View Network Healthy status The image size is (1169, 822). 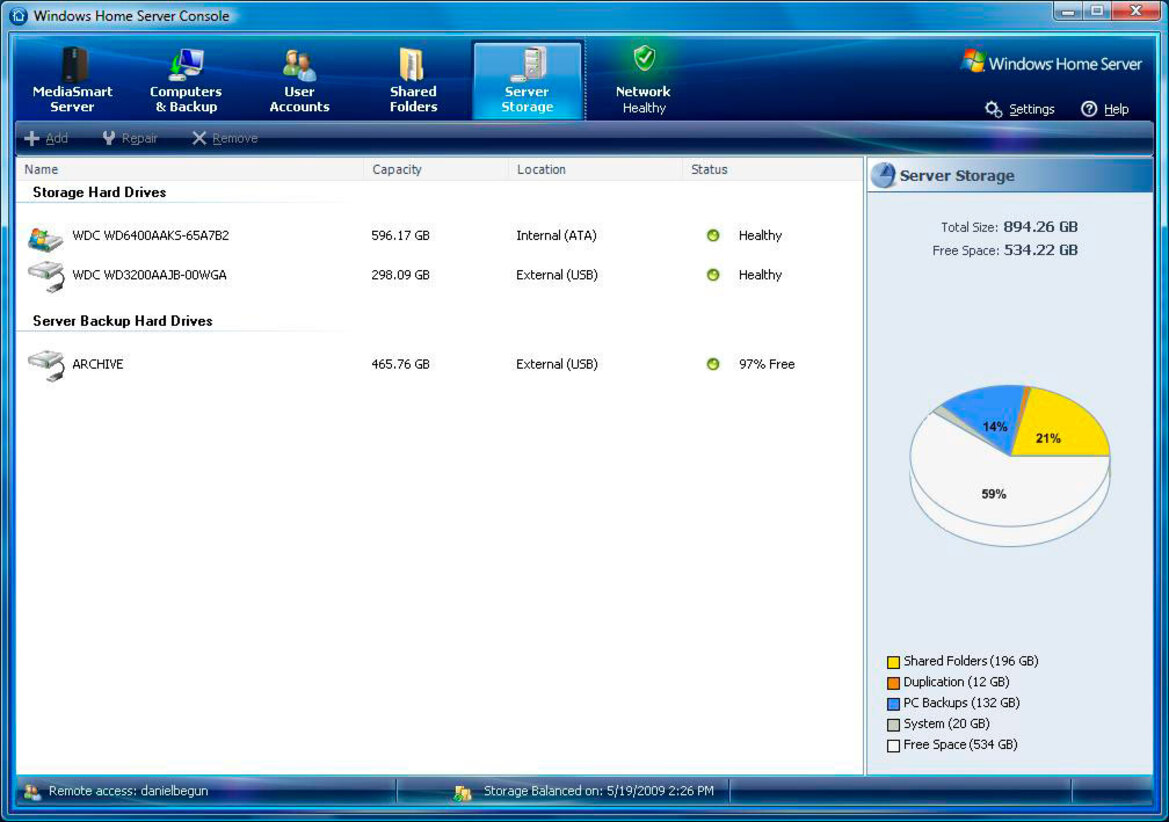click(643, 80)
